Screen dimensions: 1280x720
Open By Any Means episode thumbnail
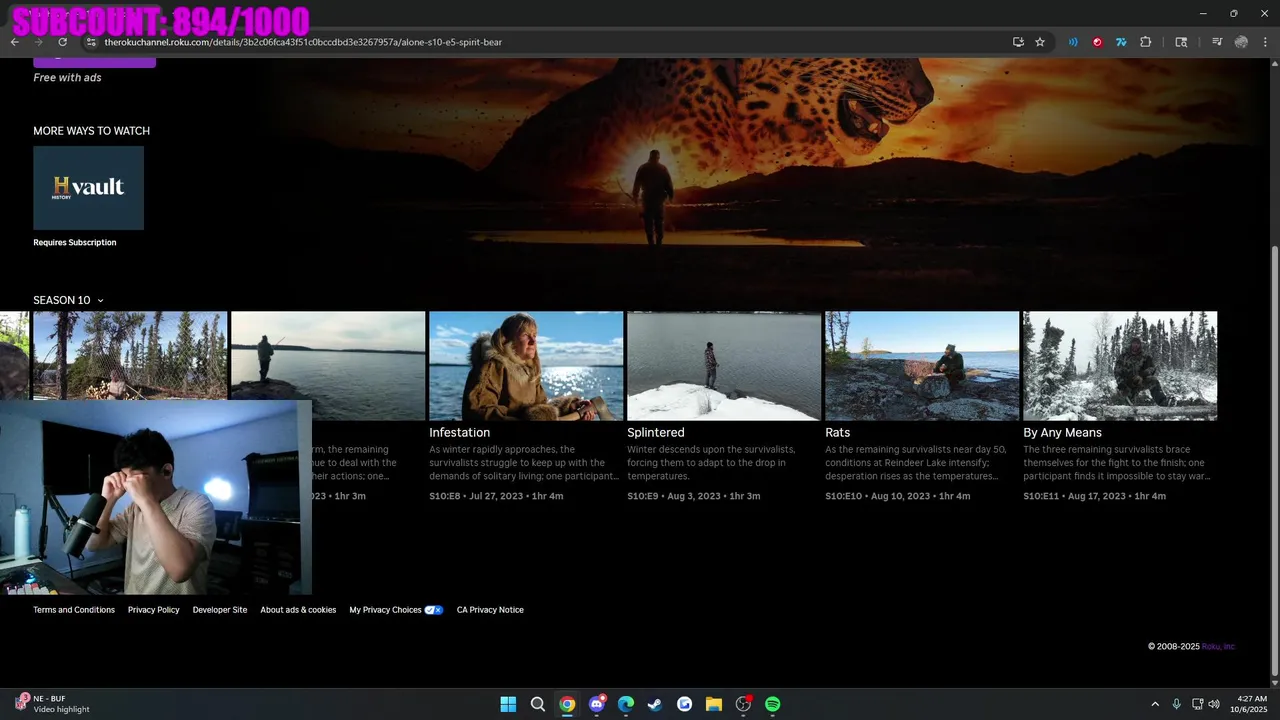coord(1120,366)
